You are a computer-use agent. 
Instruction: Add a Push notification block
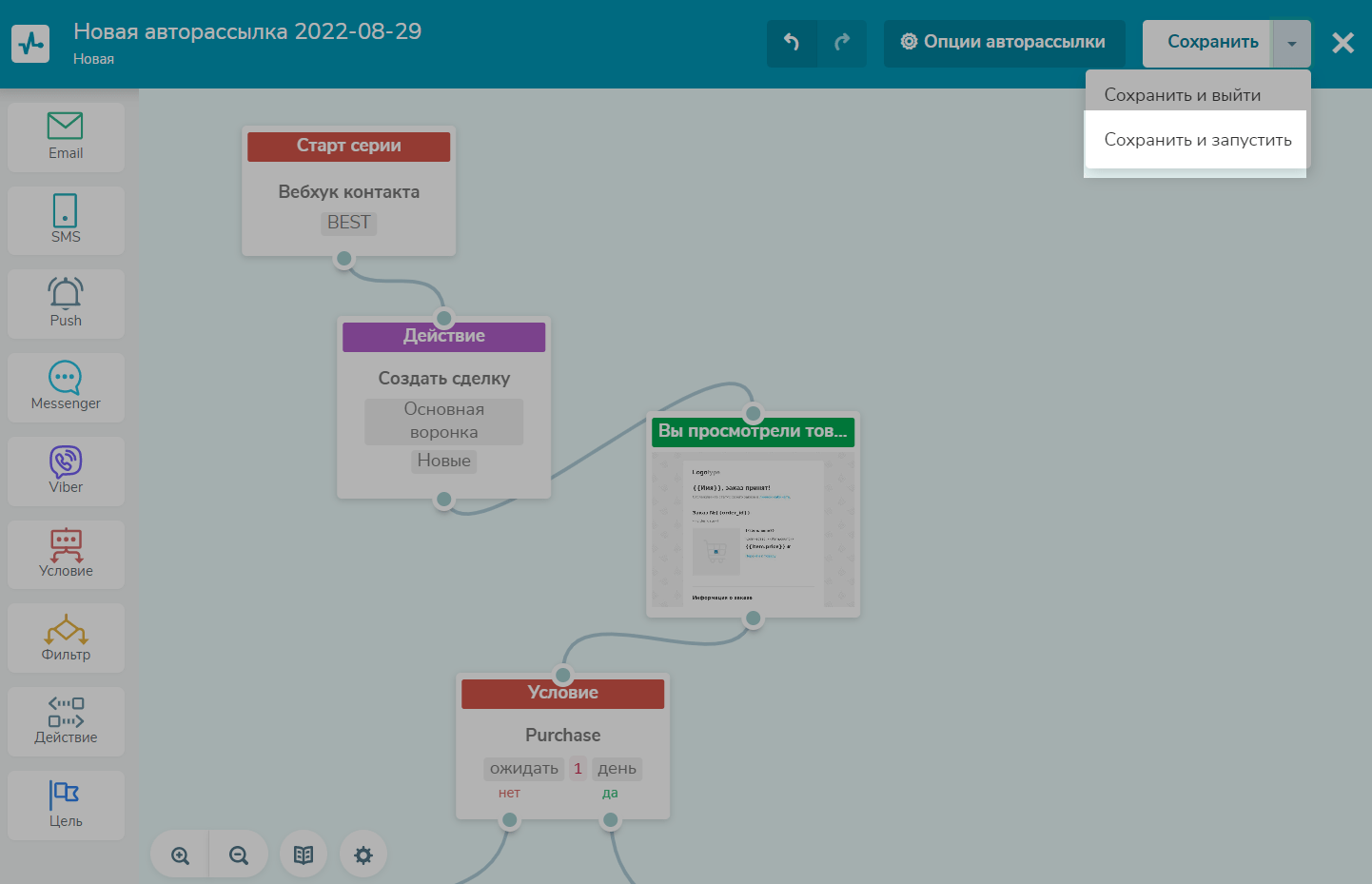(66, 304)
